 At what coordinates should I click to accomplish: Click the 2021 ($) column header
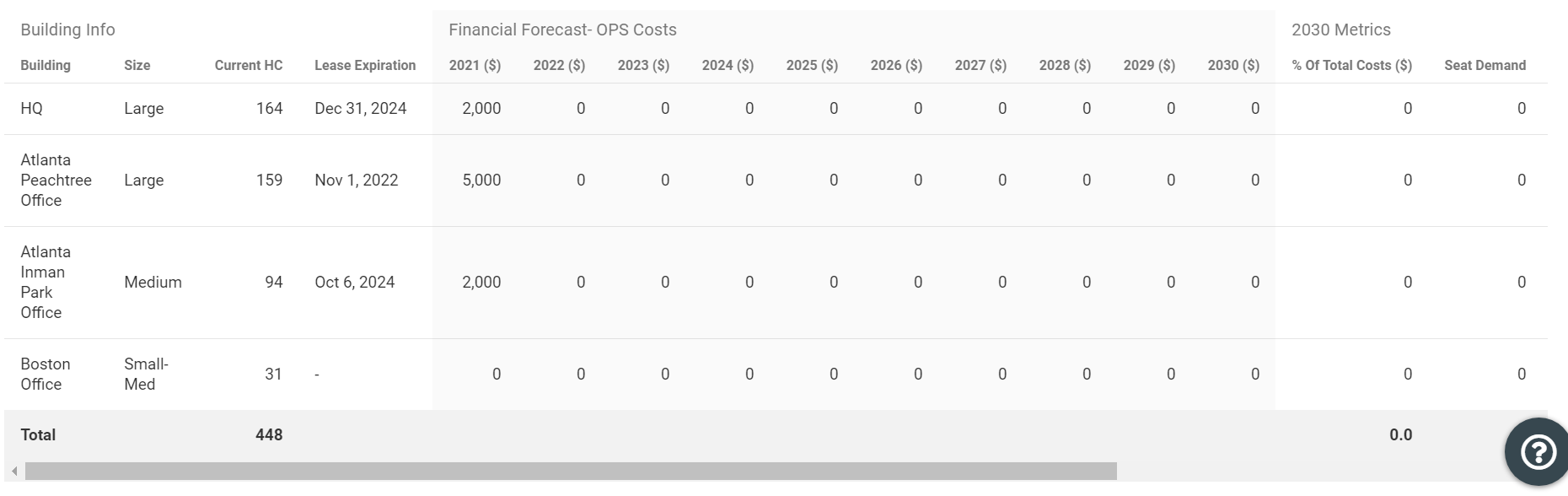tap(475, 65)
